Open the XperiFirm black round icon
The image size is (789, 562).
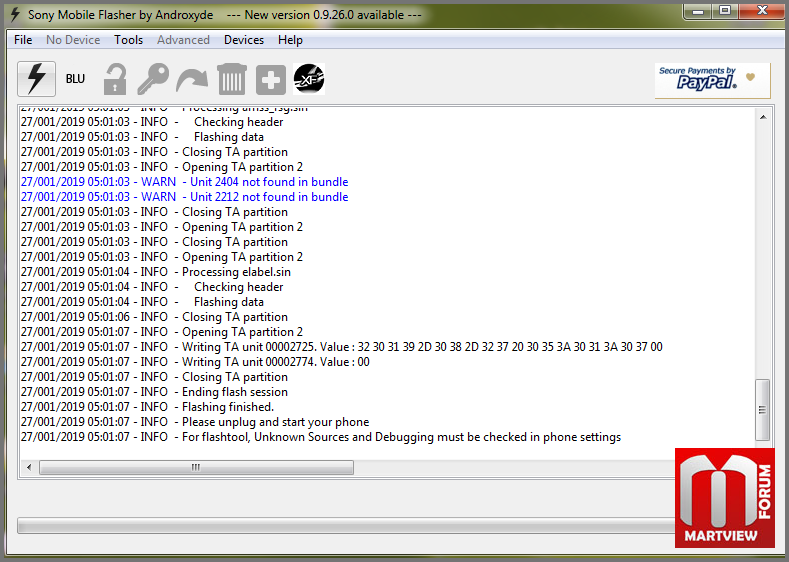(309, 79)
